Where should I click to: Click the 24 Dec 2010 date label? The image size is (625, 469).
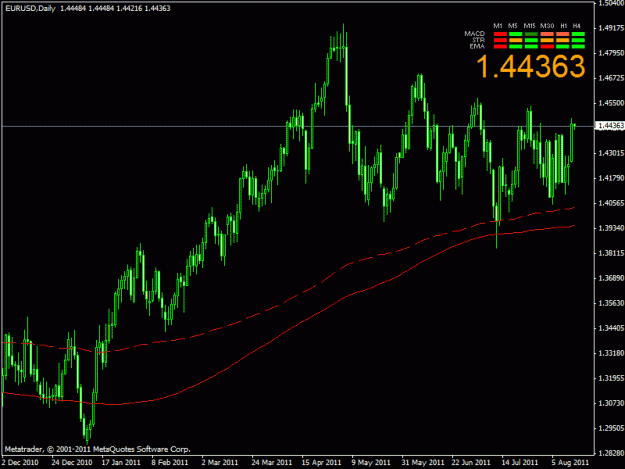[72, 462]
